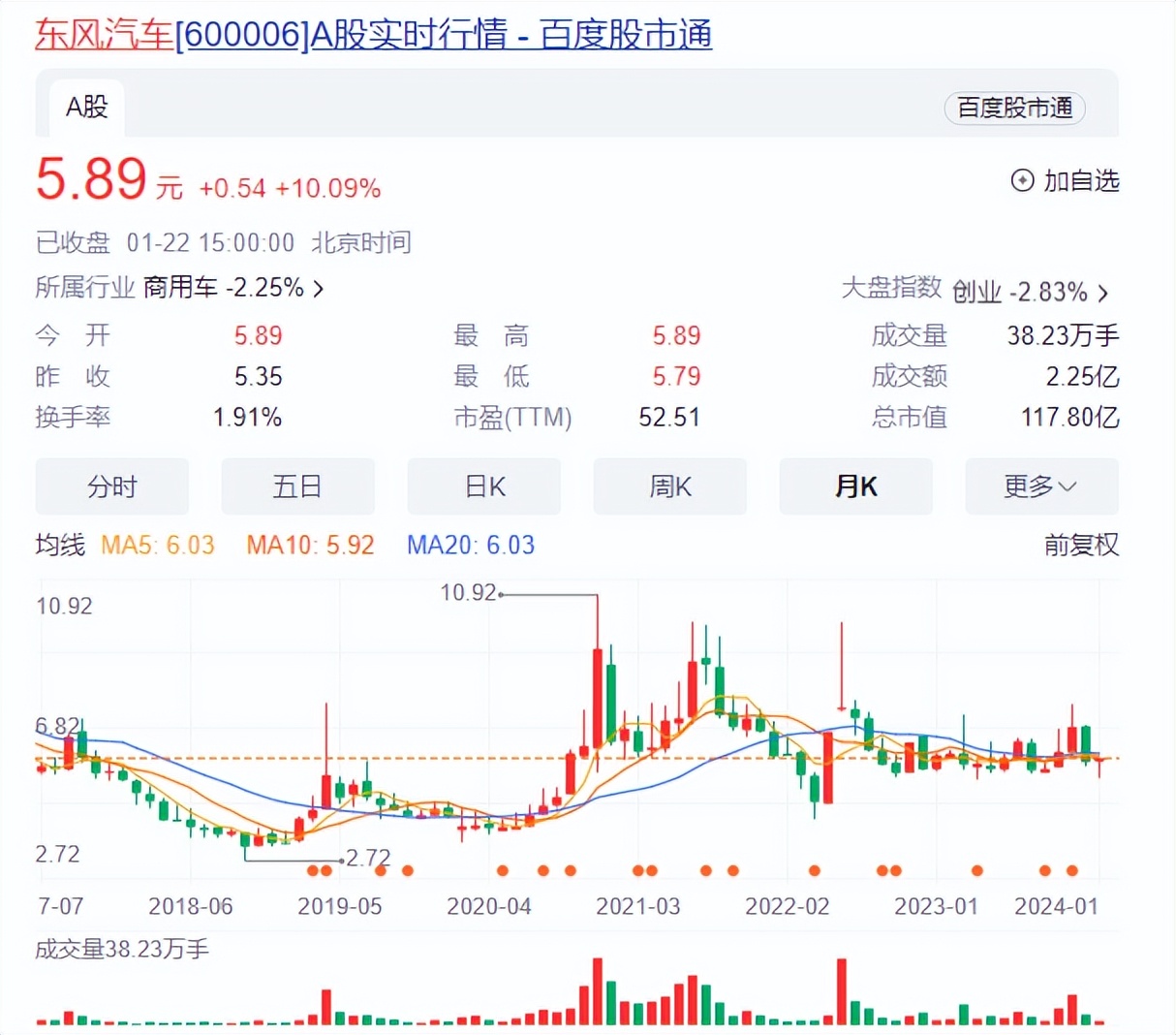Click the orange event dot below 2022-02 candle
This screenshot has width=1176, height=1035.
(x=815, y=870)
